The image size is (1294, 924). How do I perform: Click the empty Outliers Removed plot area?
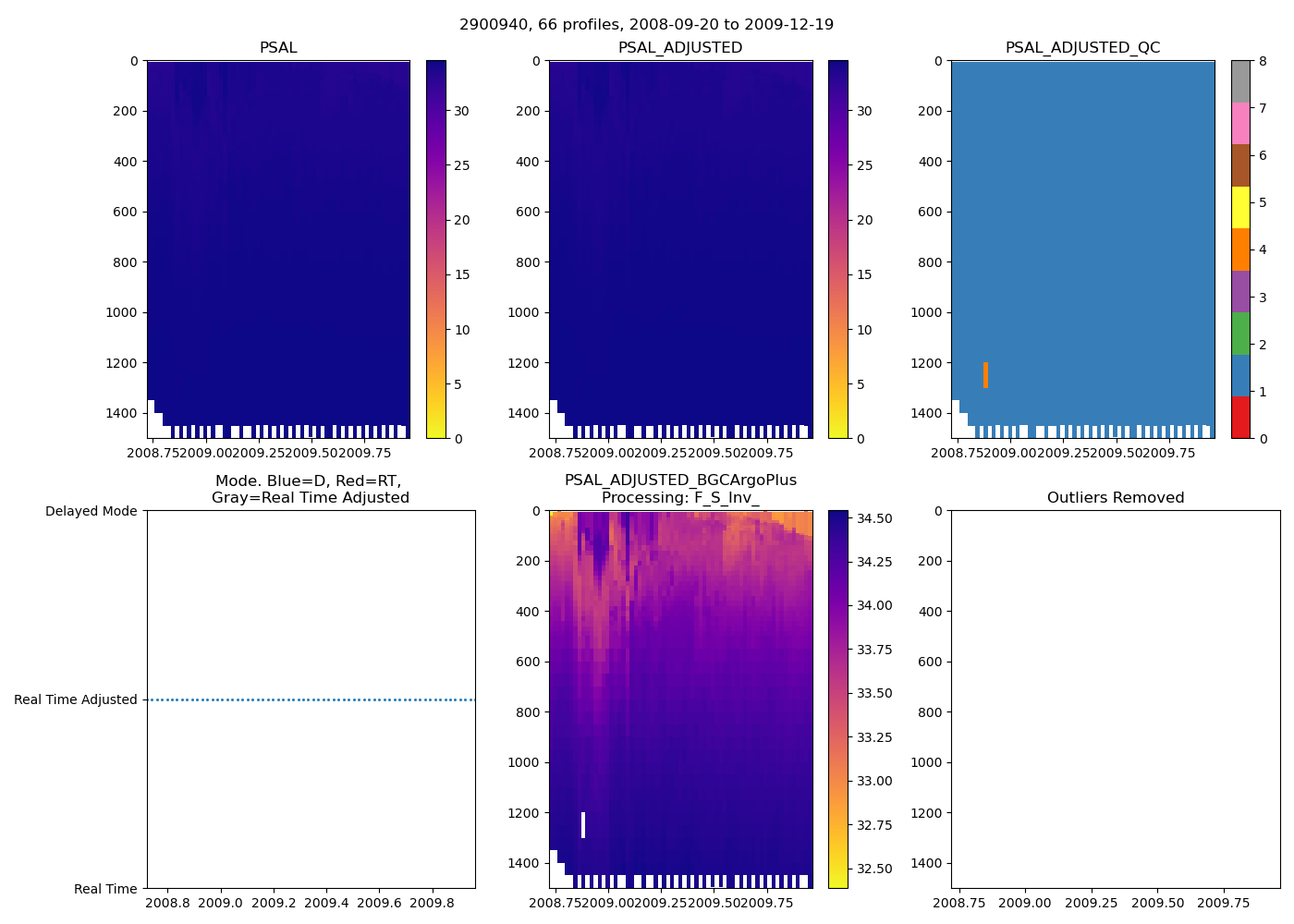point(1116,699)
